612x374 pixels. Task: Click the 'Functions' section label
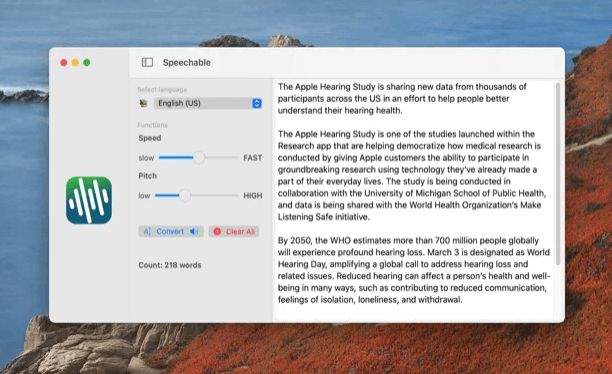(152, 125)
